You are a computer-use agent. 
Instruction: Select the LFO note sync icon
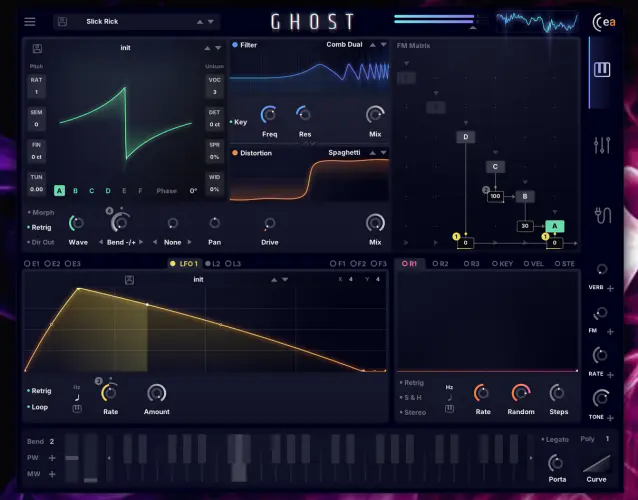(x=77, y=397)
